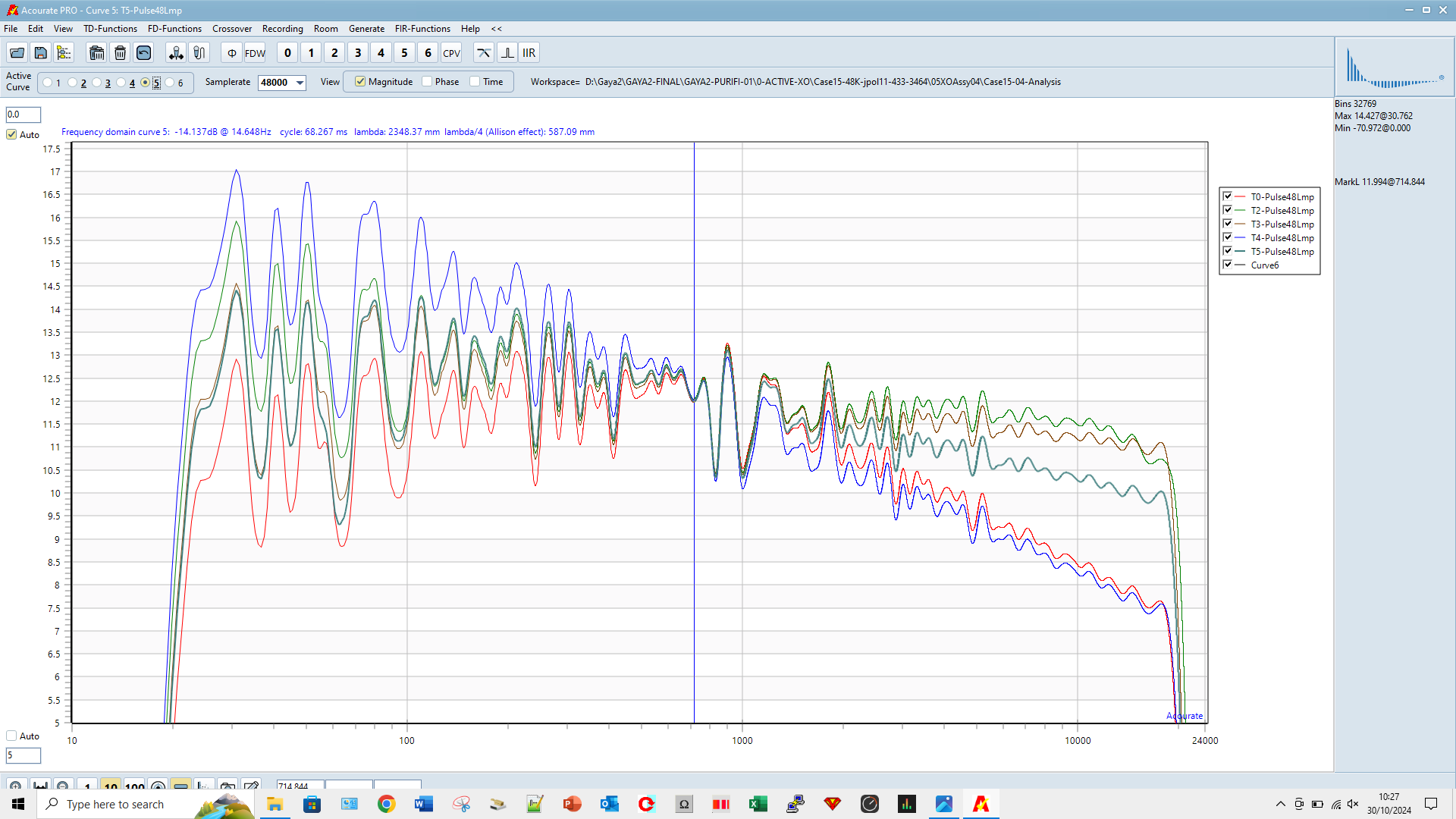Screen dimensions: 1456x819
Task: Select active curve 4 radio button
Action: coord(121,83)
